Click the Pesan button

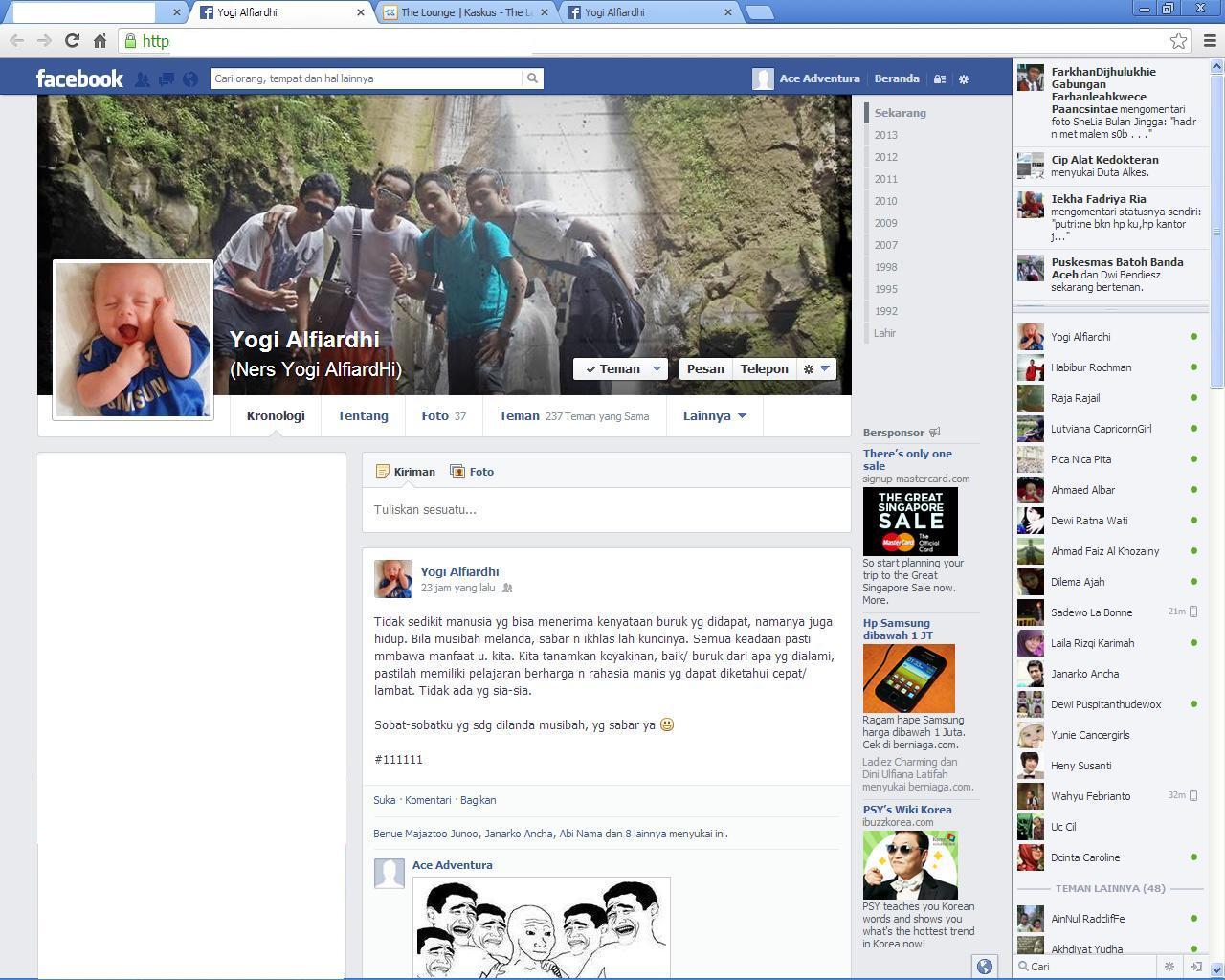[x=705, y=368]
